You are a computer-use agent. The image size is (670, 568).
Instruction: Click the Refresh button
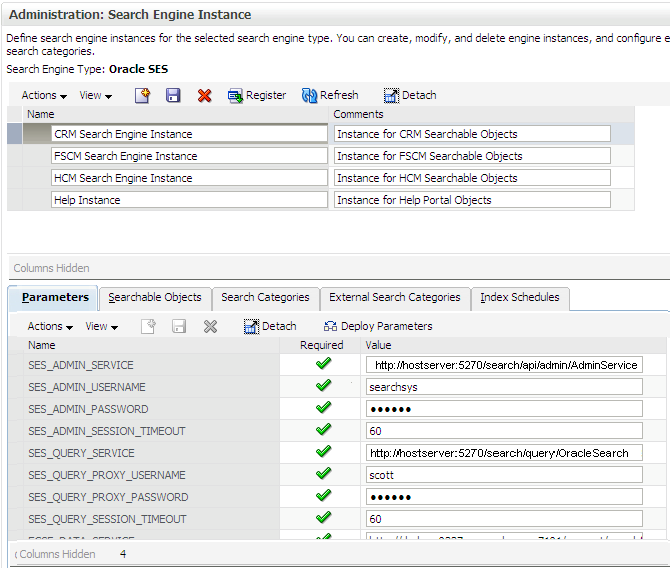330,95
